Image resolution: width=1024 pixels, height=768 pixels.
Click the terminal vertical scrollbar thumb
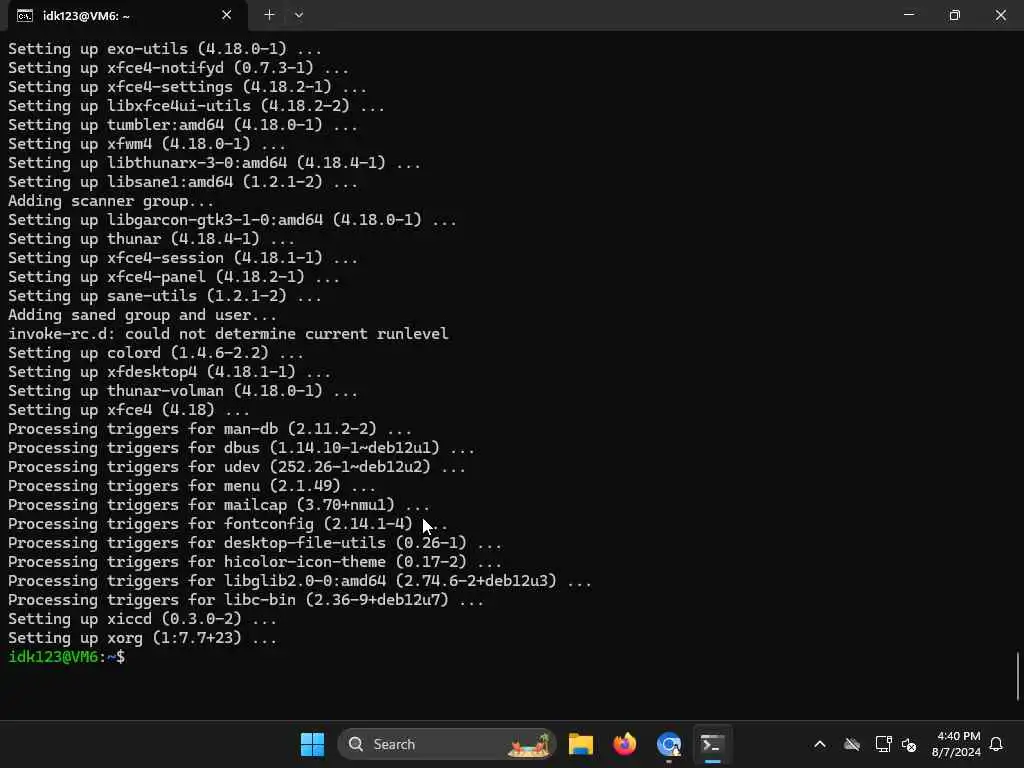1017,676
